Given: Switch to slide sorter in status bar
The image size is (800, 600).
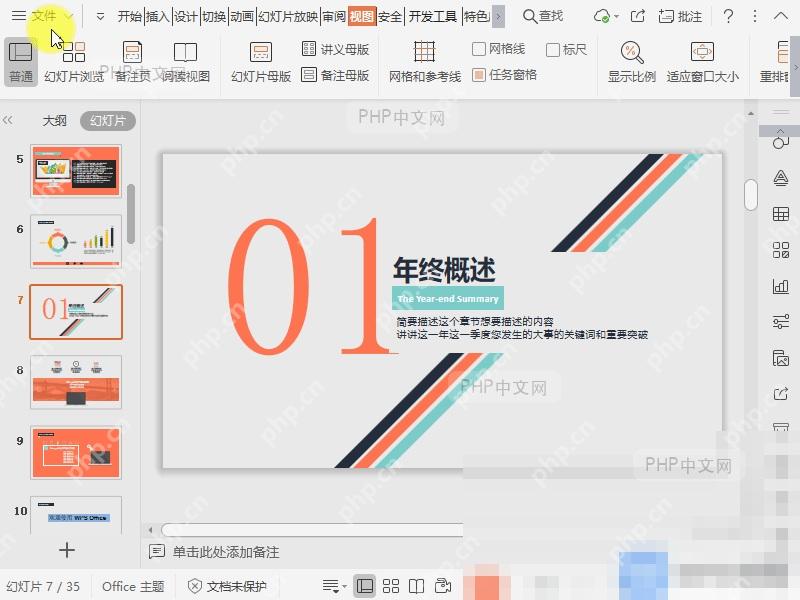Looking at the screenshot, I should tap(391, 586).
